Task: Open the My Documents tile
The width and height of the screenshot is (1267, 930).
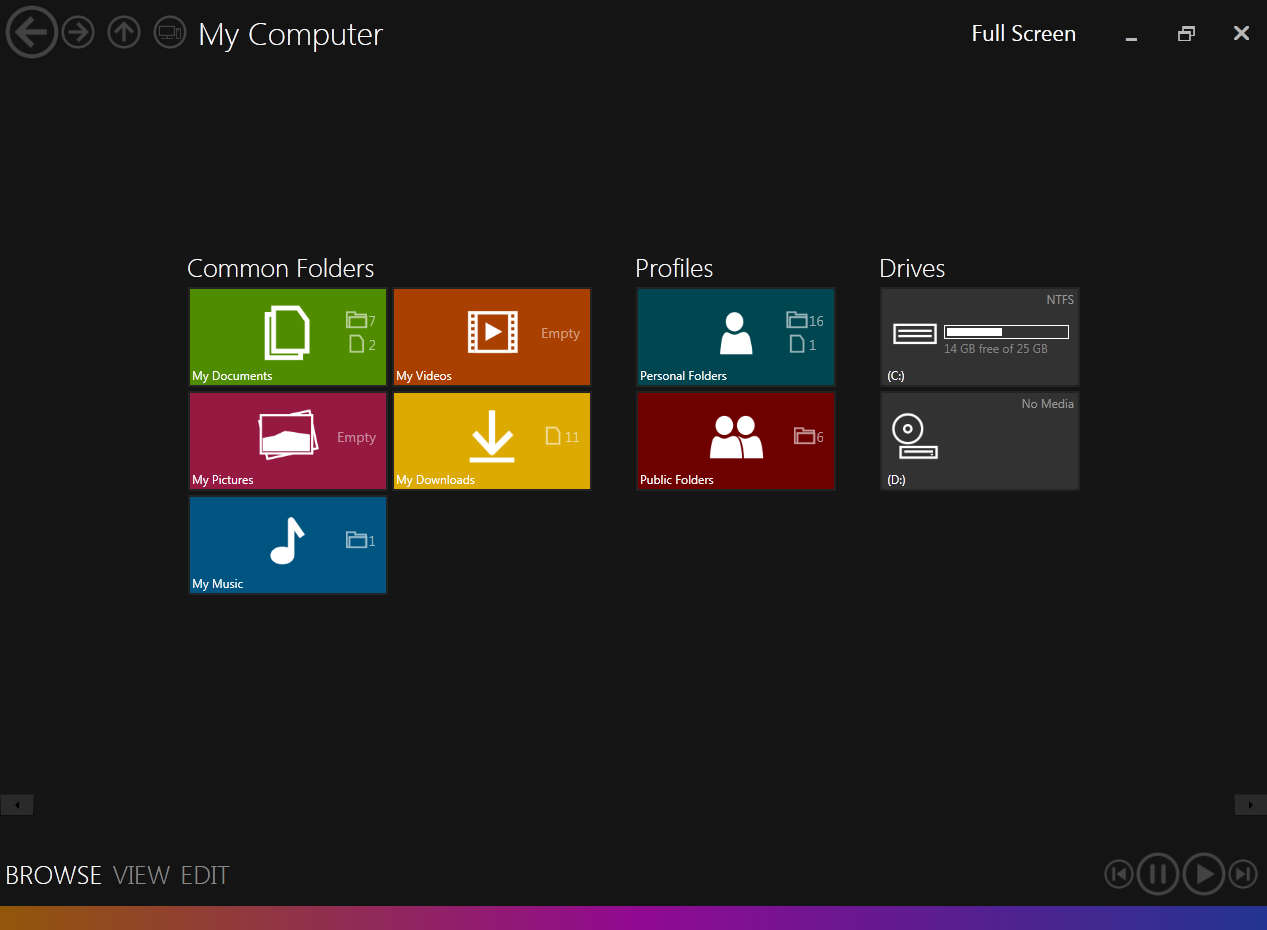Action: [x=288, y=337]
